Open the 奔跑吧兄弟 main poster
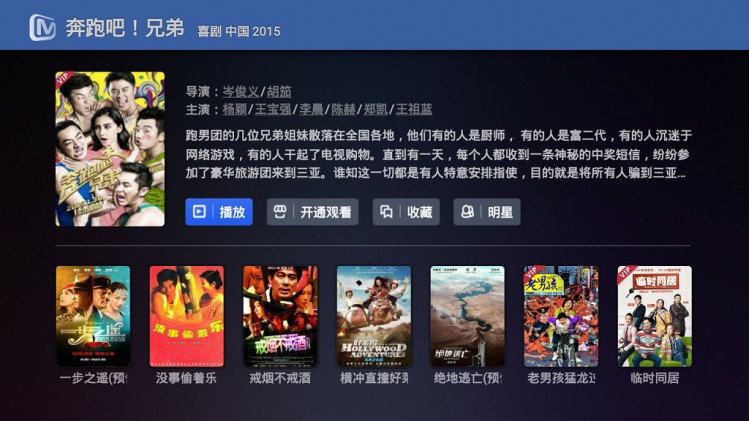The height and width of the screenshot is (421, 749). pos(110,149)
